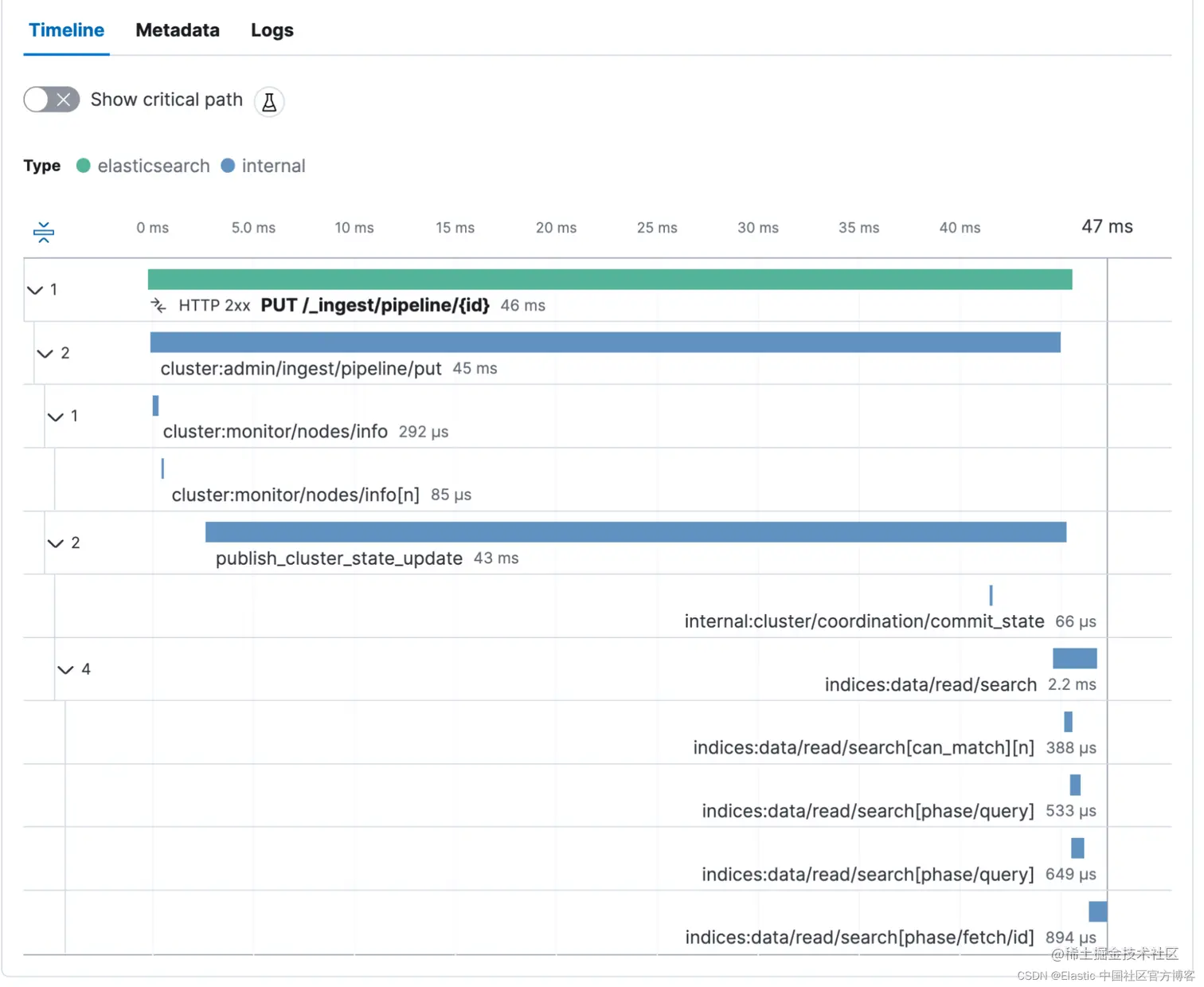1204x987 pixels.
Task: Click the internal legend color dot
Action: click(x=228, y=166)
